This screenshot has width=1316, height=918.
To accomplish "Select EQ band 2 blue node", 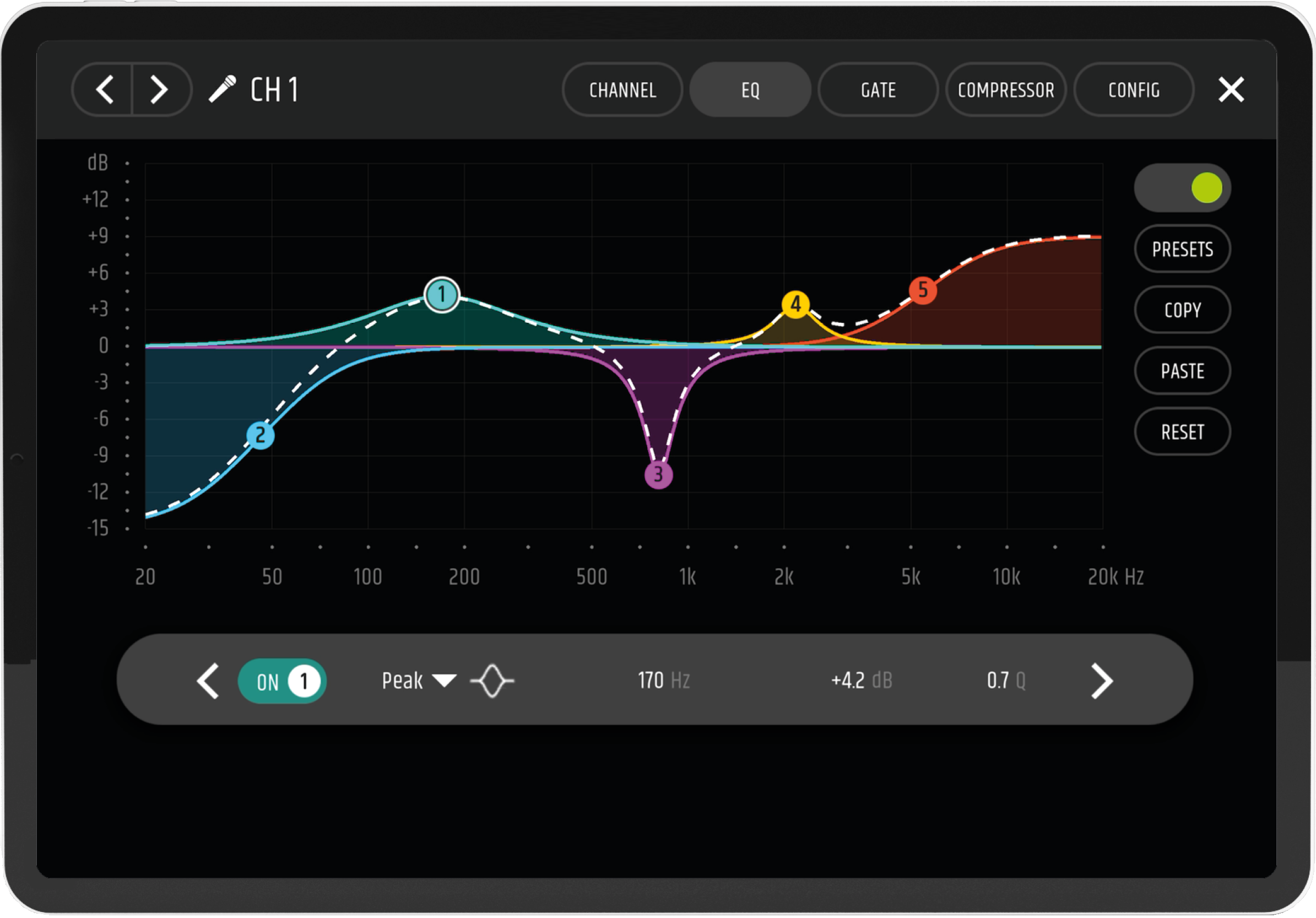I will tap(260, 436).
